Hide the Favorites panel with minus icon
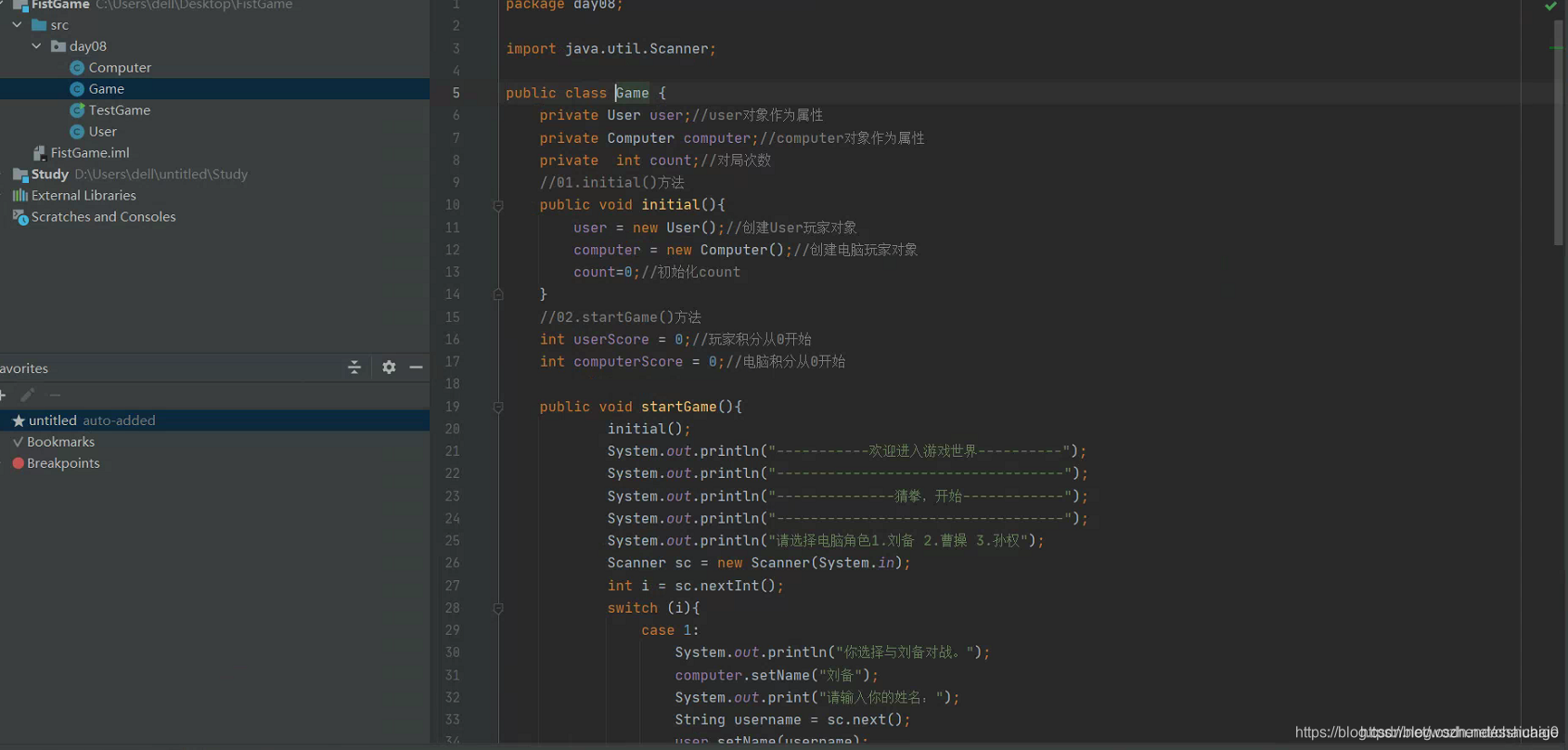Image resolution: width=1568 pixels, height=750 pixels. point(417,368)
